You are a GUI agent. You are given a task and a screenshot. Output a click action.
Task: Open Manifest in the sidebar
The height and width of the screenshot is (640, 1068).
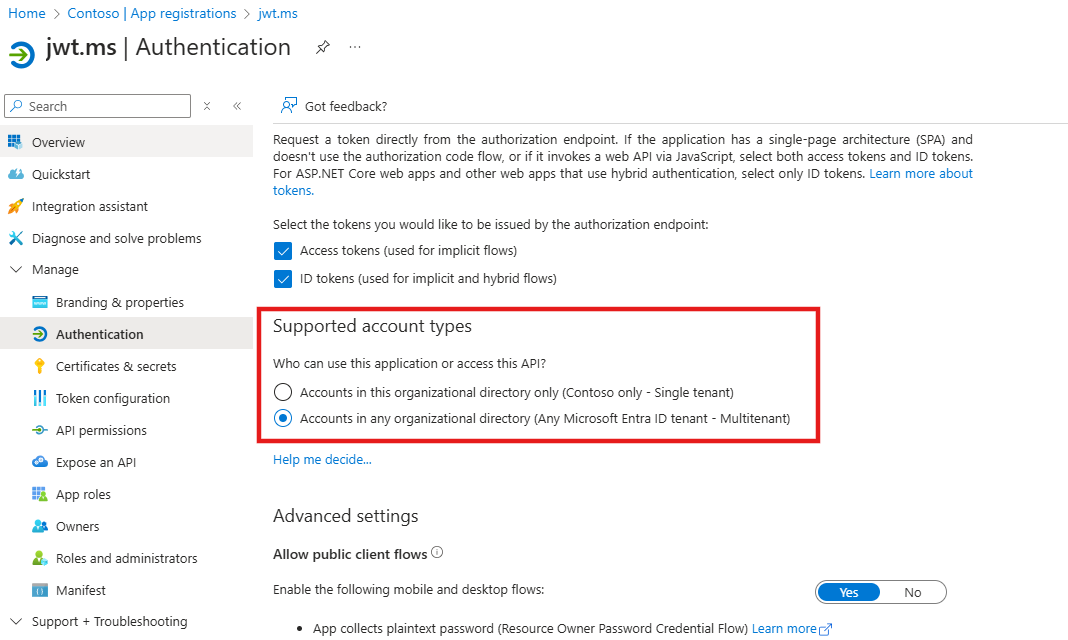[x=126, y=590]
